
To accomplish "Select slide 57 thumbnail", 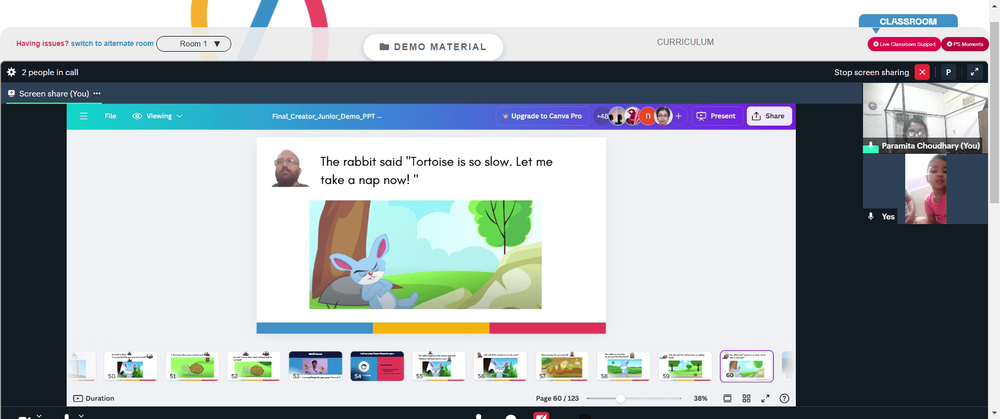I will 562,366.
